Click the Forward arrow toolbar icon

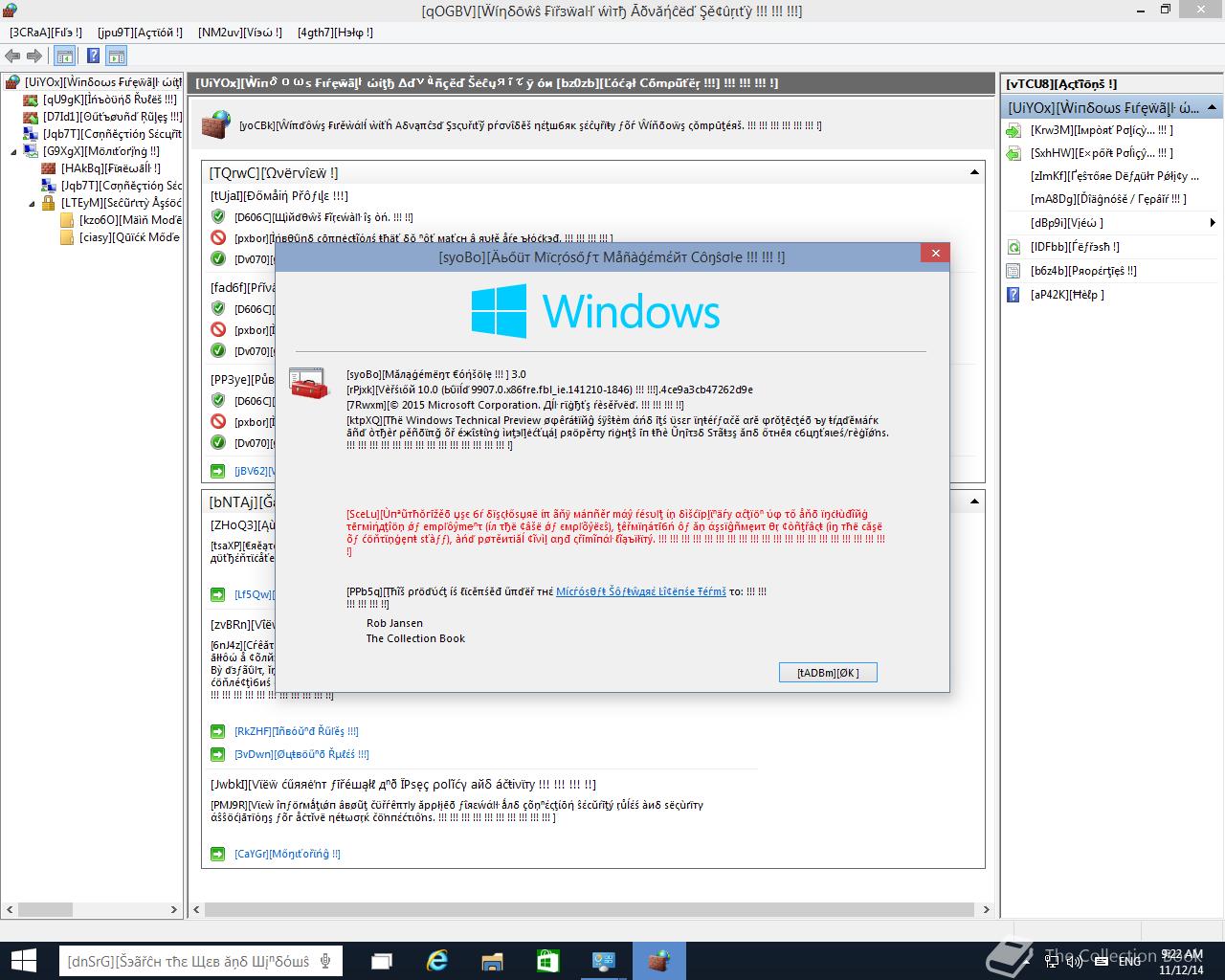(34, 56)
